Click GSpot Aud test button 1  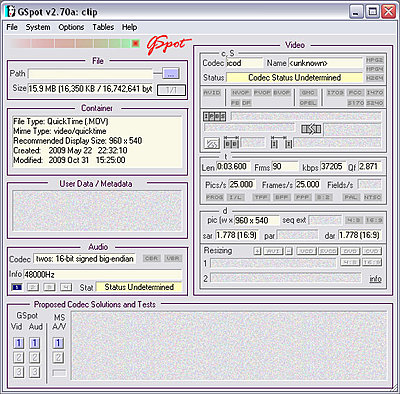[34, 343]
